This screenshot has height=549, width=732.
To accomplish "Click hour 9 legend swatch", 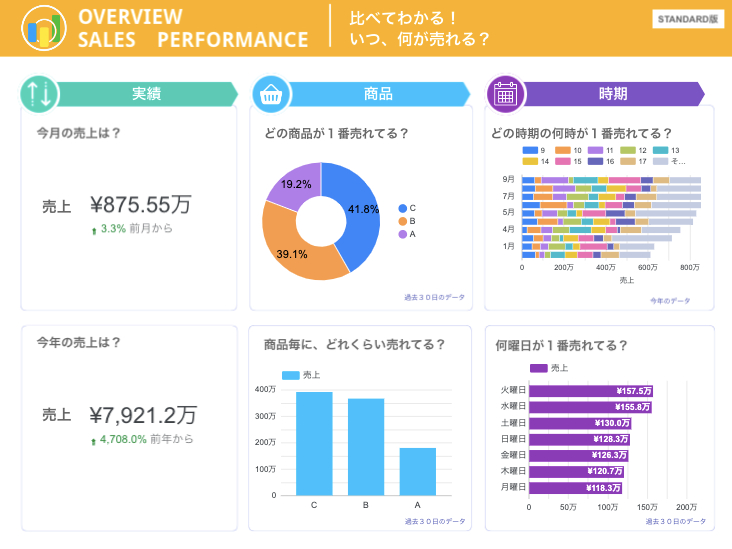I will click(530, 150).
